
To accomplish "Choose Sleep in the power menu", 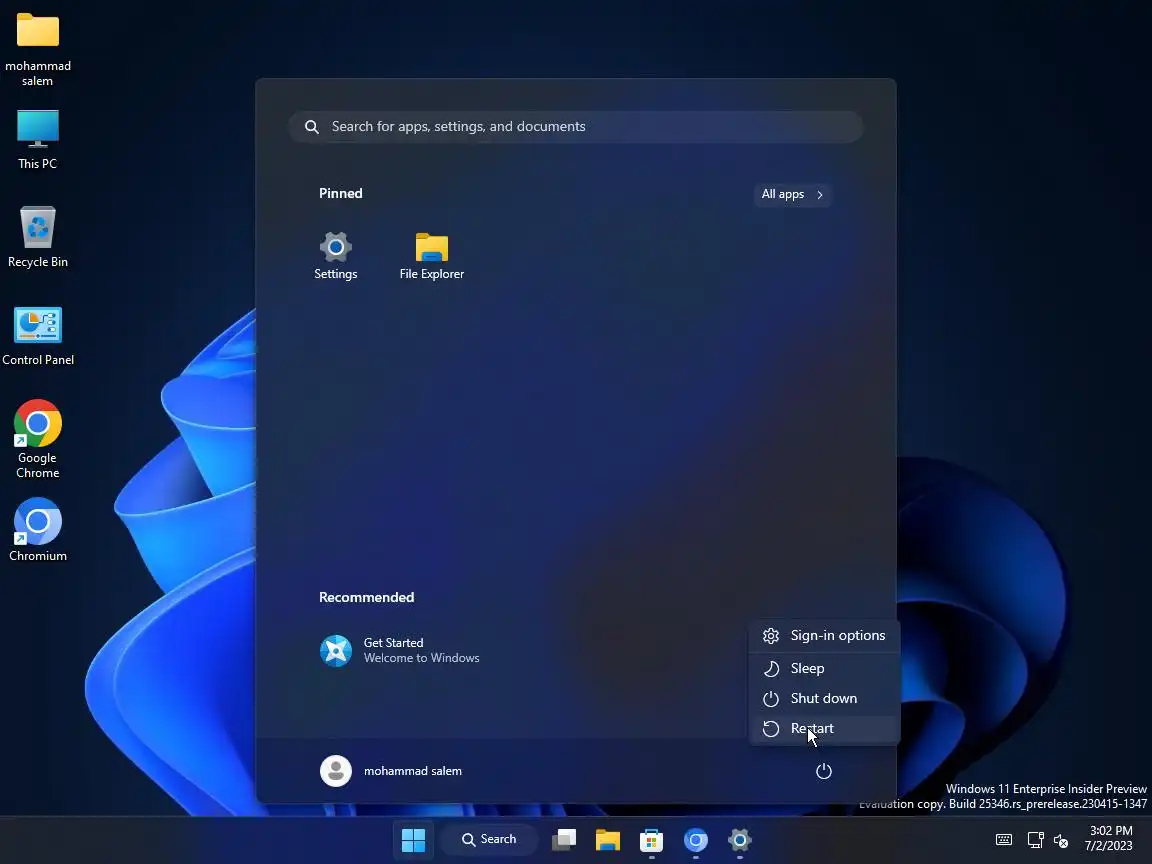I will tap(824, 669).
